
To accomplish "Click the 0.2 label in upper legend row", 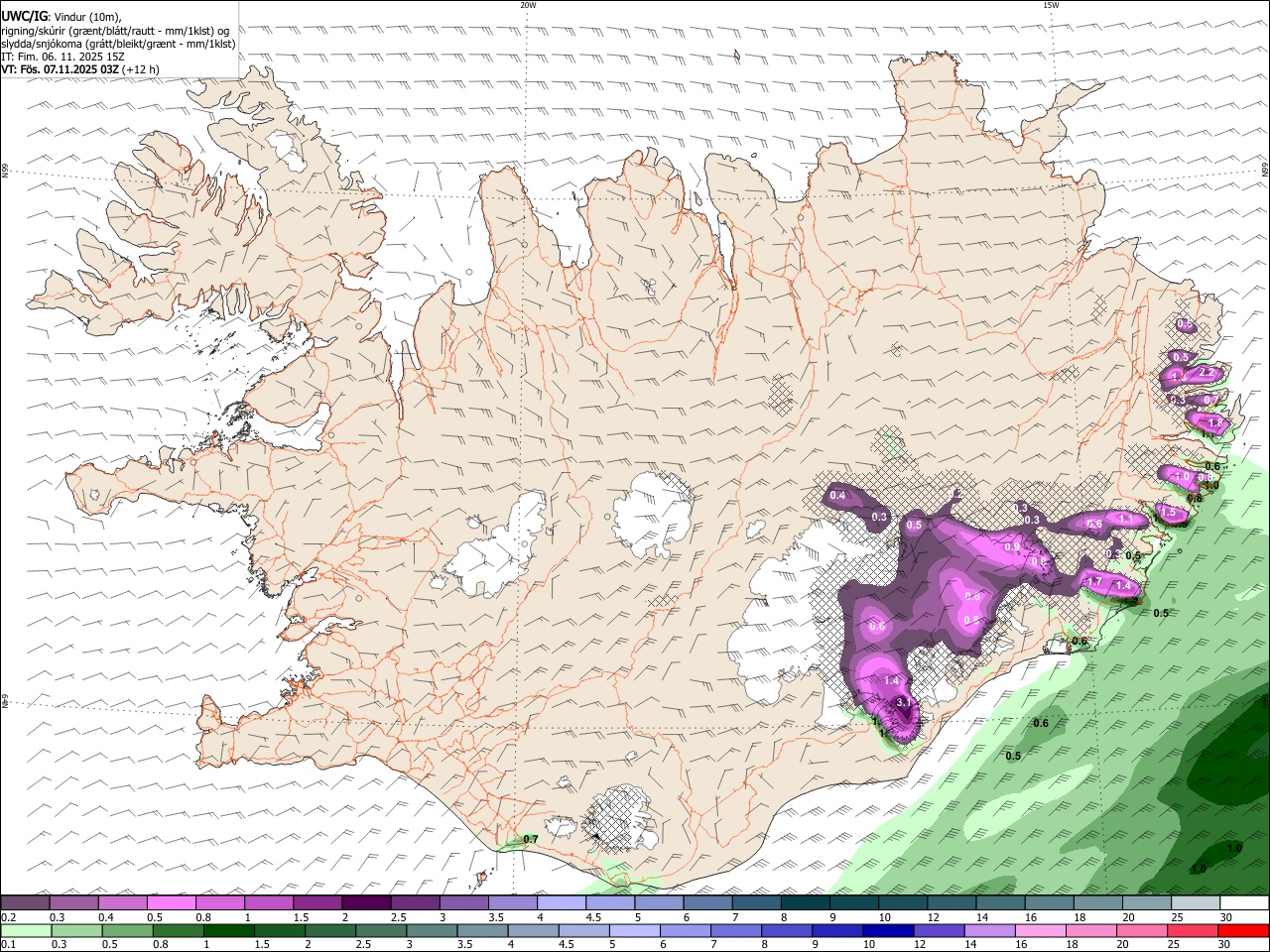I will (8, 917).
